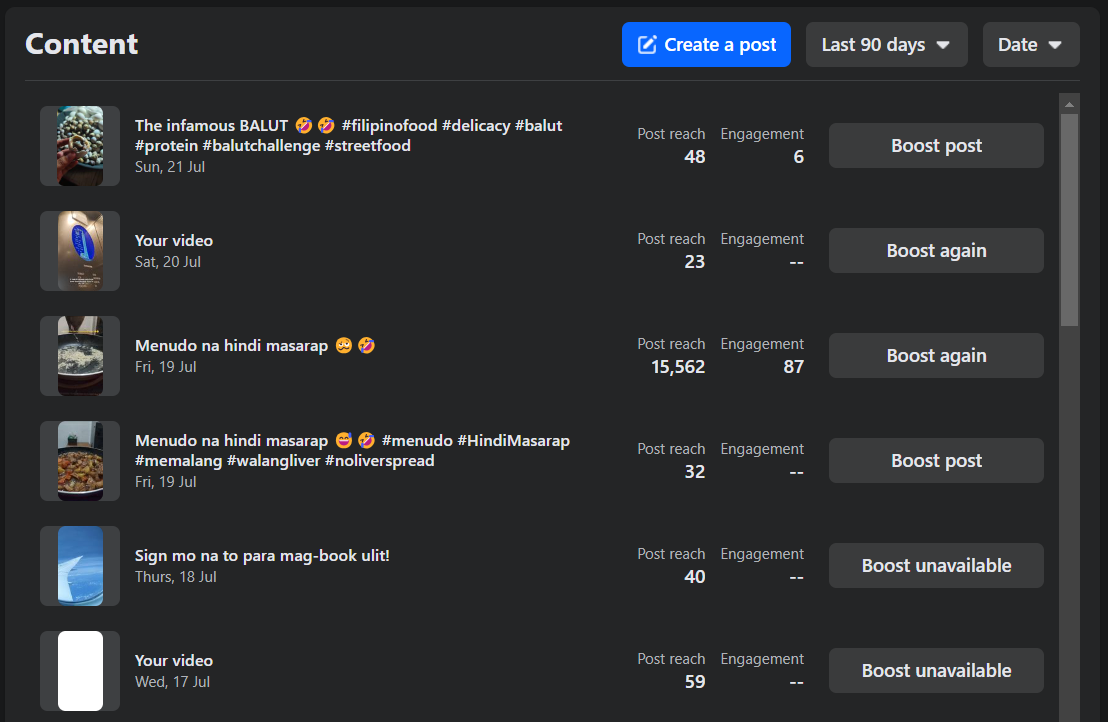
Task: Click the compose icon in Create a post
Action: pos(647,45)
